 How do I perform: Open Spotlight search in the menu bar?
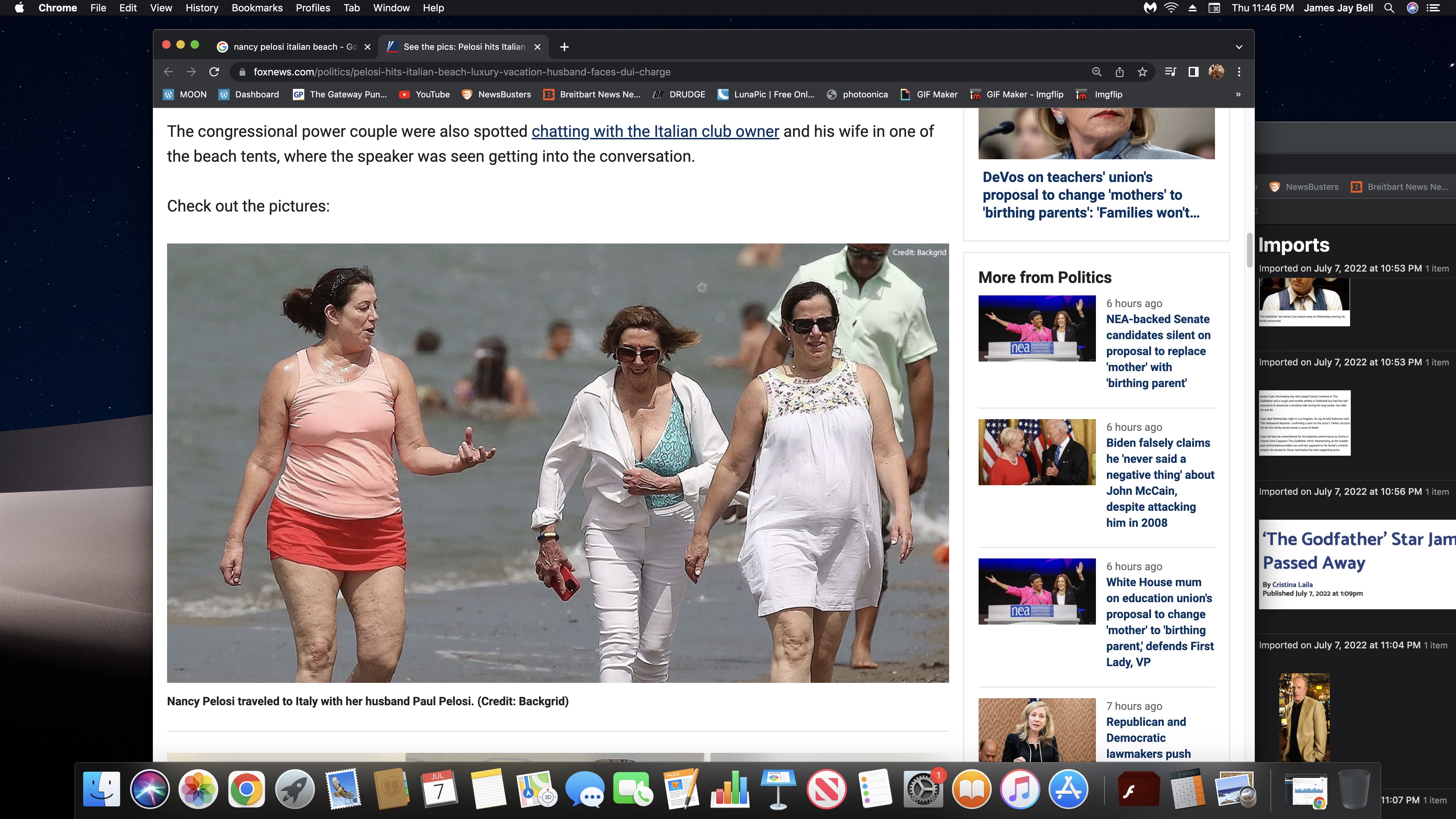(1389, 8)
